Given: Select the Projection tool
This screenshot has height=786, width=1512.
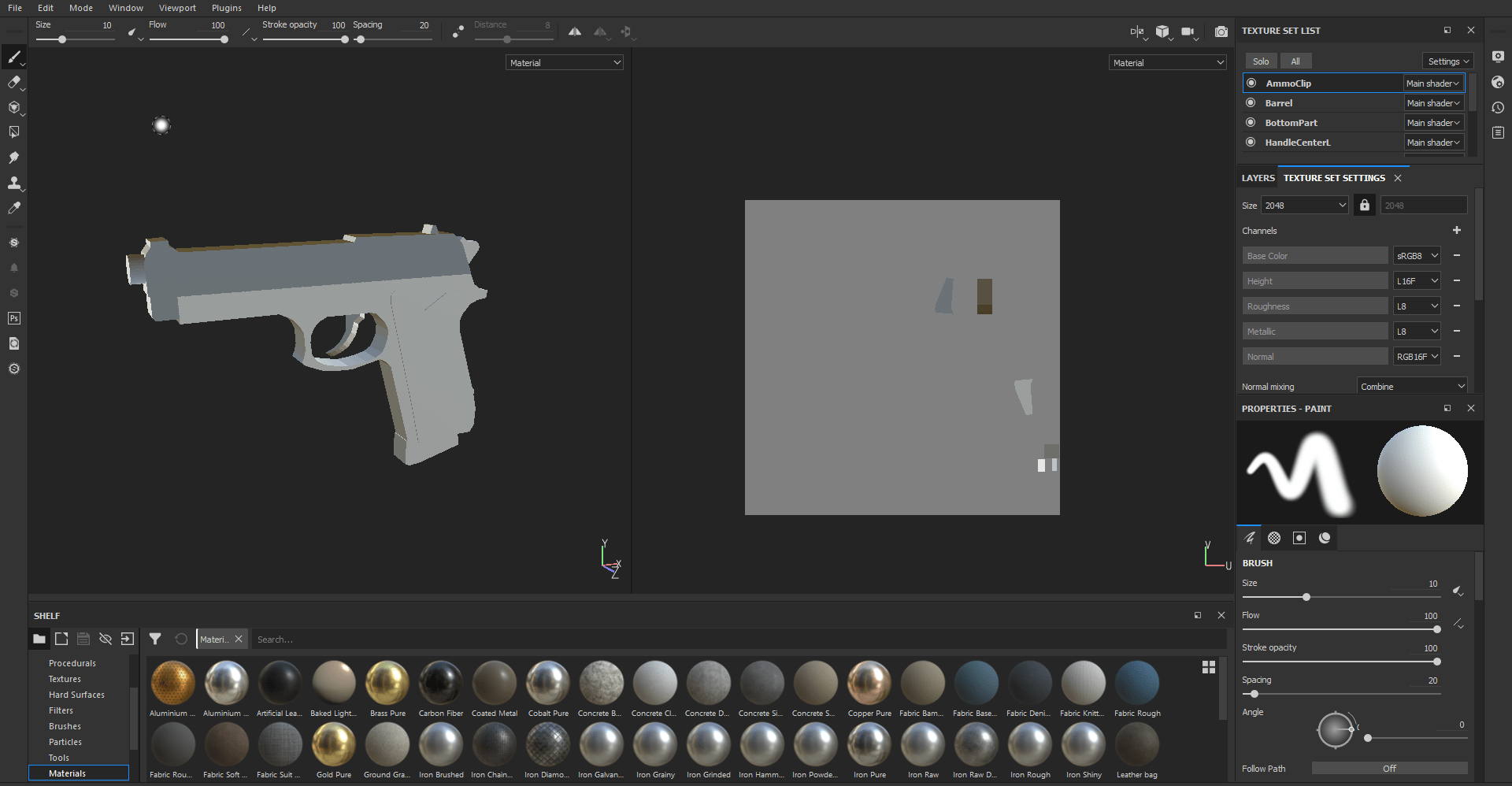Looking at the screenshot, I should tap(14, 109).
